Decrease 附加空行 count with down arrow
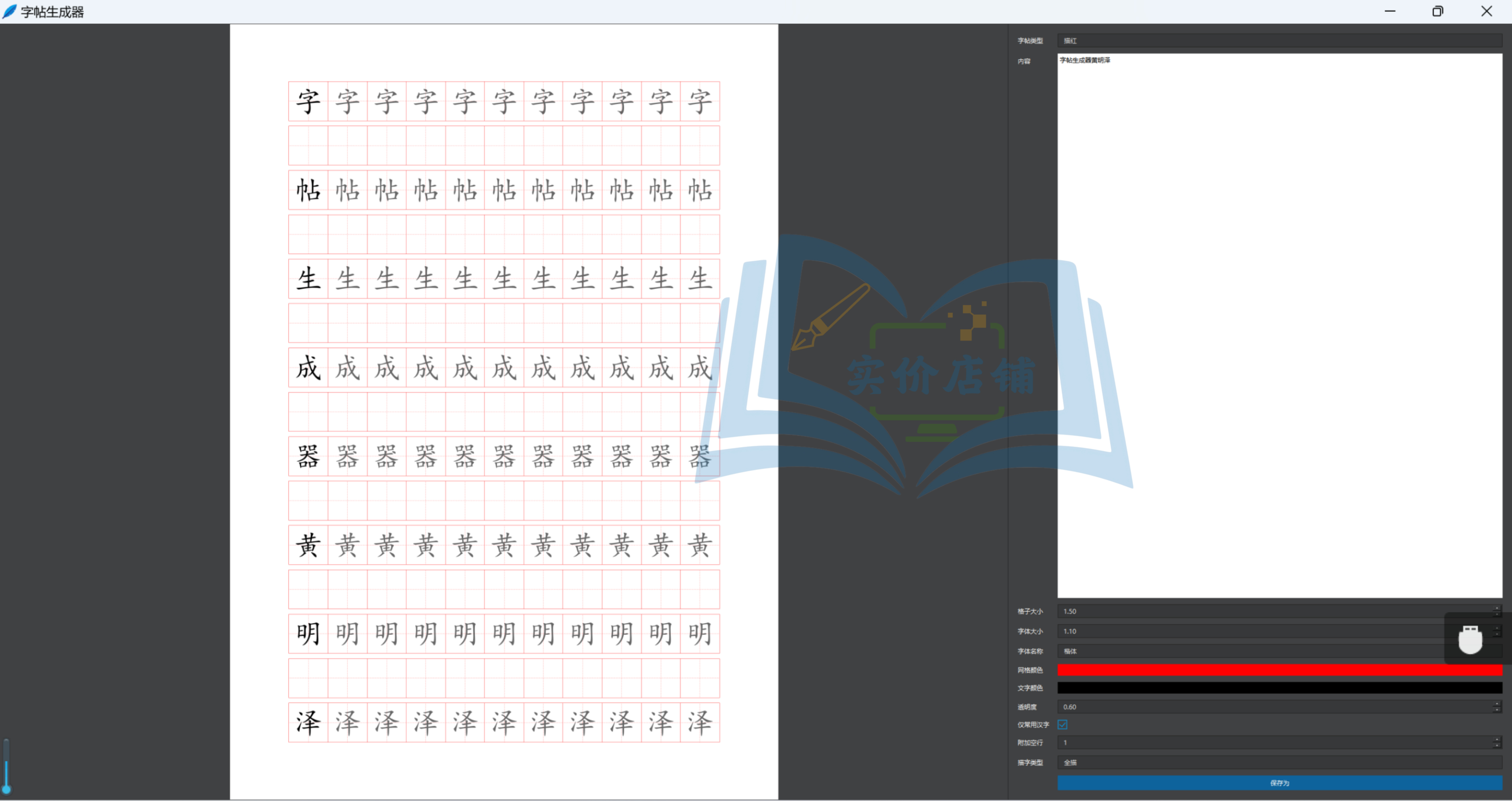 (x=1497, y=746)
